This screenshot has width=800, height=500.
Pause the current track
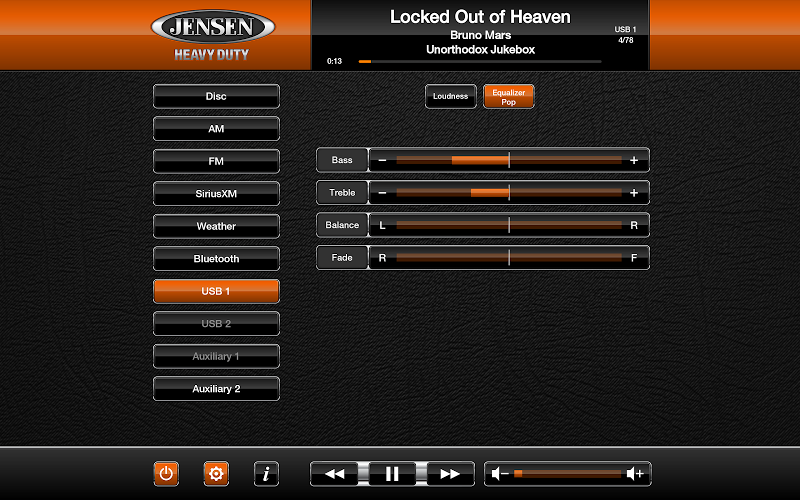392,474
